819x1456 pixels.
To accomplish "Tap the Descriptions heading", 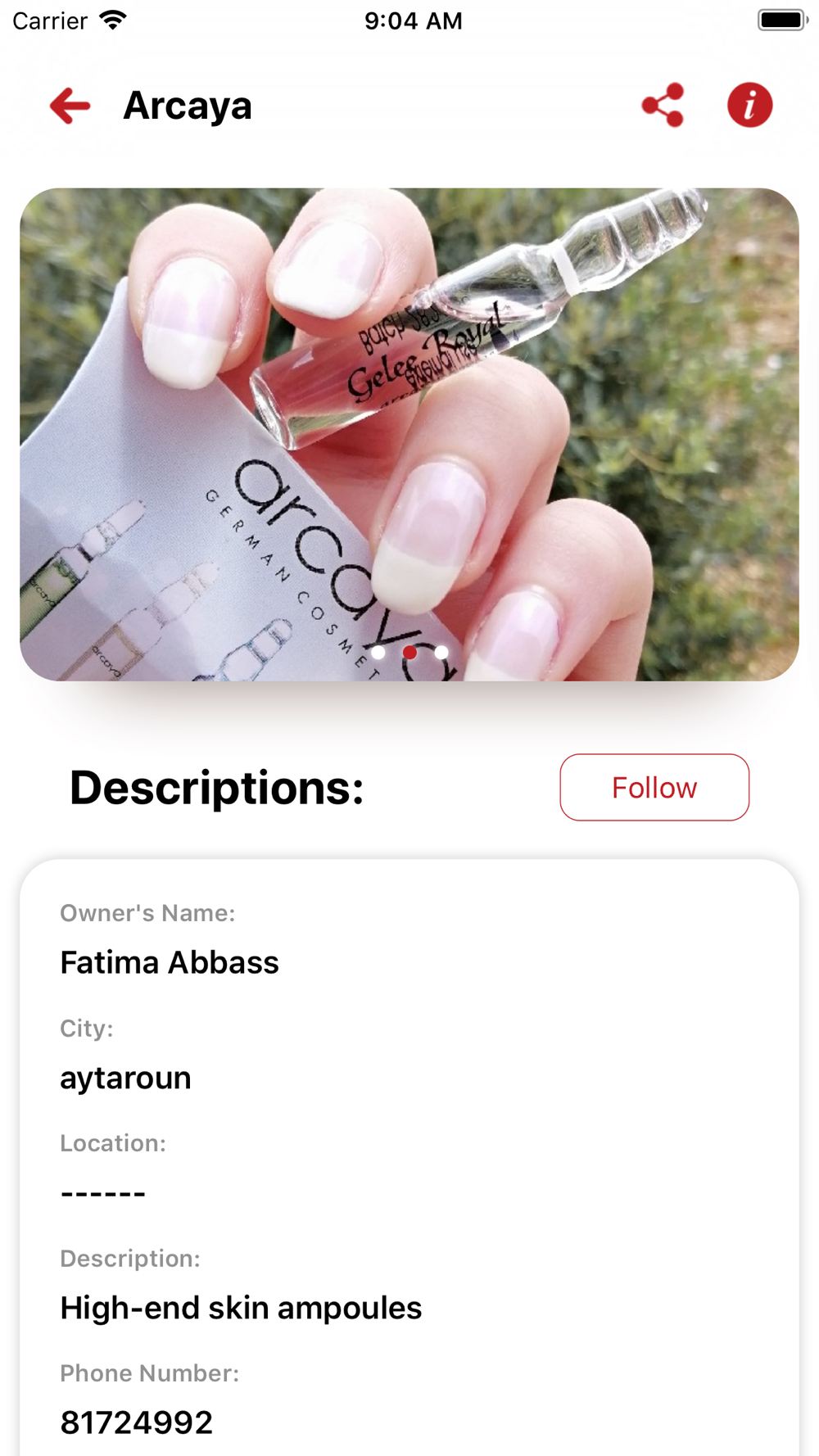I will [x=217, y=788].
